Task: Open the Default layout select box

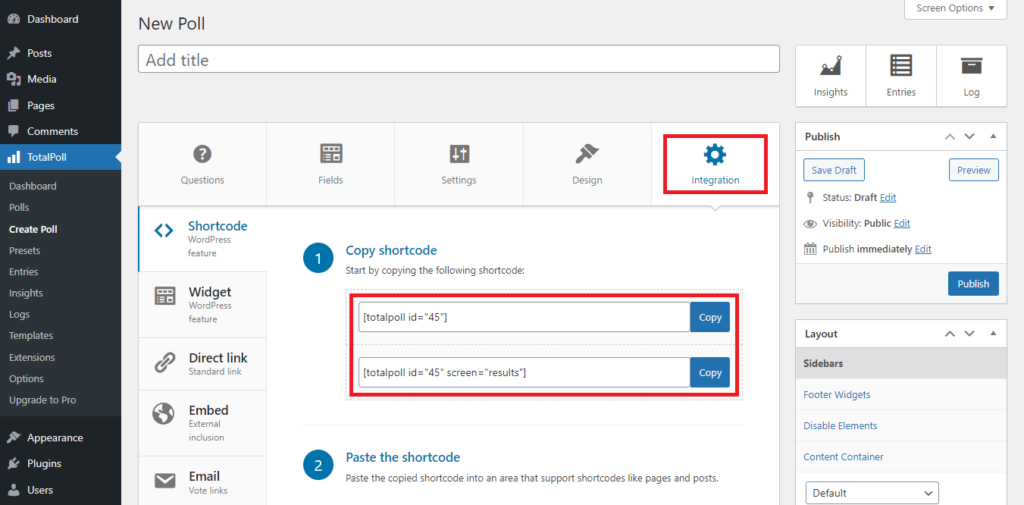Action: coord(872,493)
